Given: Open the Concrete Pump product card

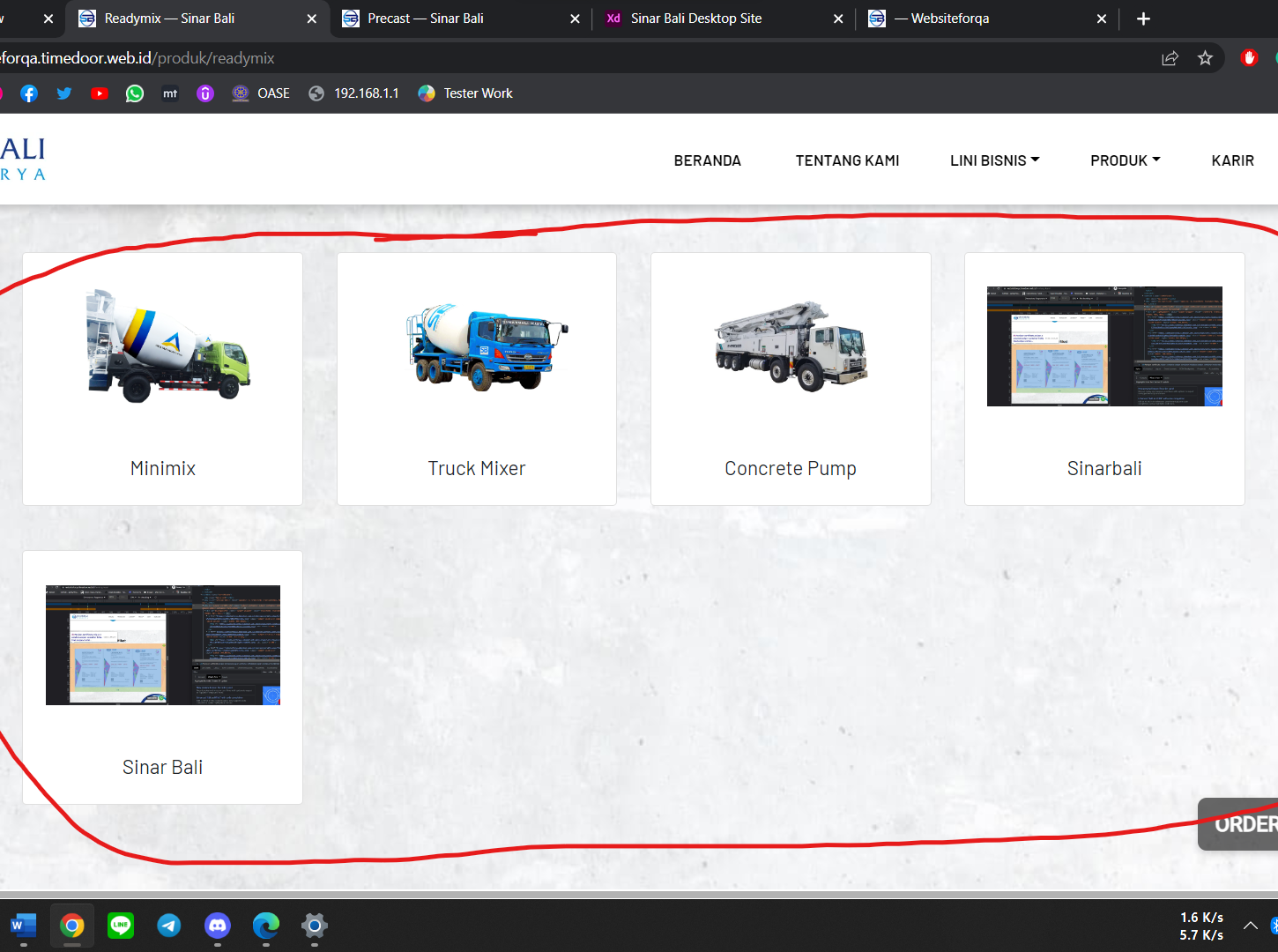Looking at the screenshot, I should click(x=791, y=379).
